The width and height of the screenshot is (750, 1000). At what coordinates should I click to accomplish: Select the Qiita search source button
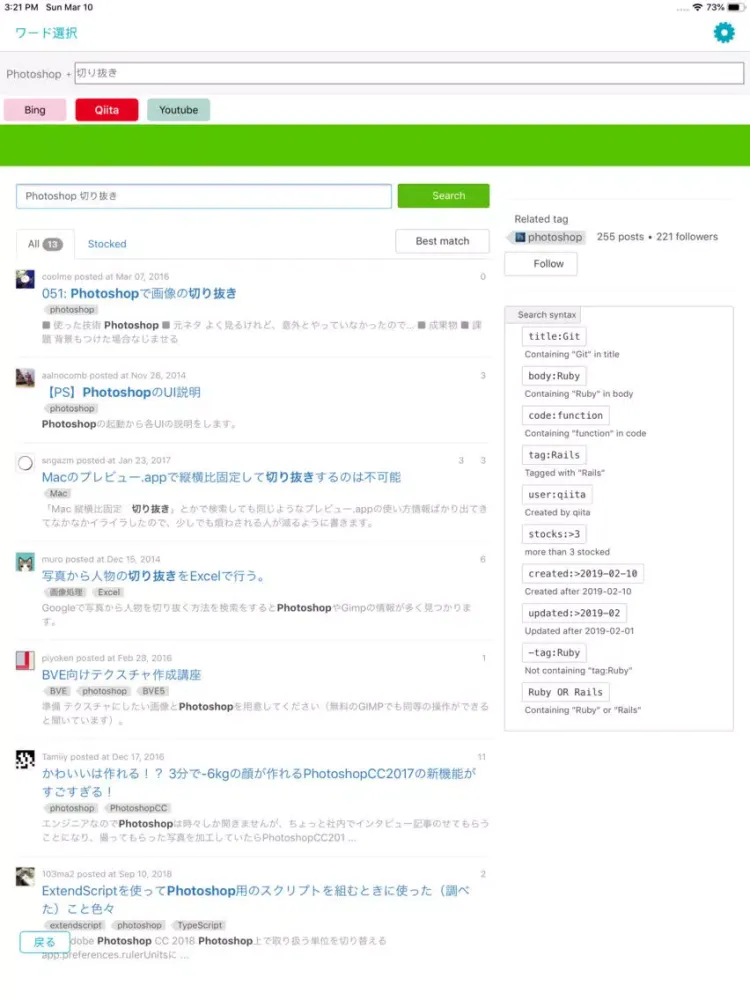pos(107,110)
